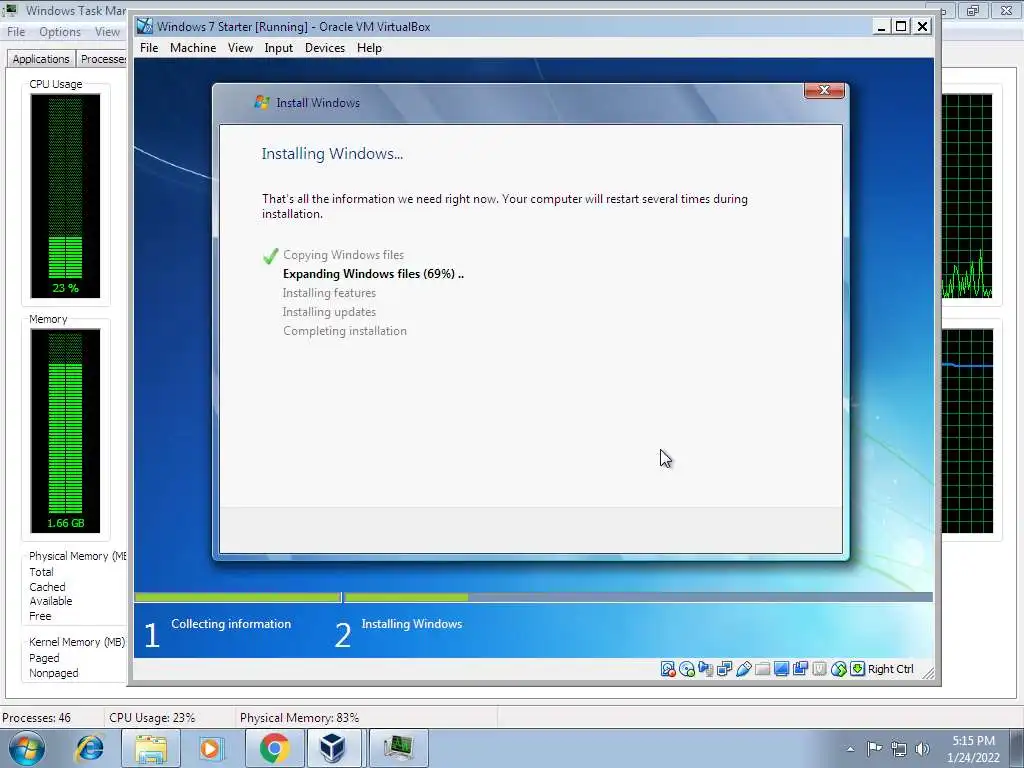Image resolution: width=1024 pixels, height=768 pixels.
Task: Open VirtualBox File menu
Action: (x=149, y=48)
